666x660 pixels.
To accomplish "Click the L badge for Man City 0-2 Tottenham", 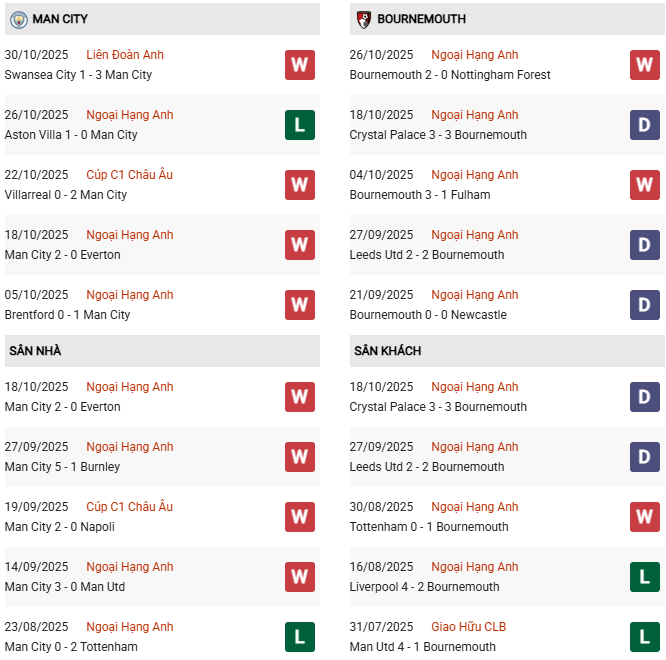I will 299,637.
